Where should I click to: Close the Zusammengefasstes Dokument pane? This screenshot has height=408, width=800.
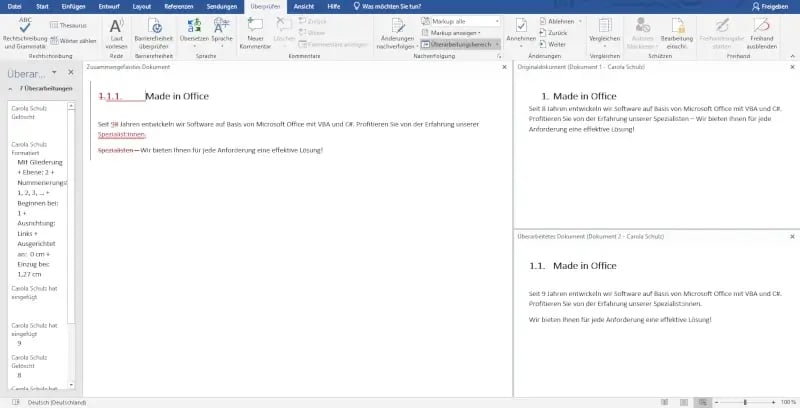tap(505, 67)
